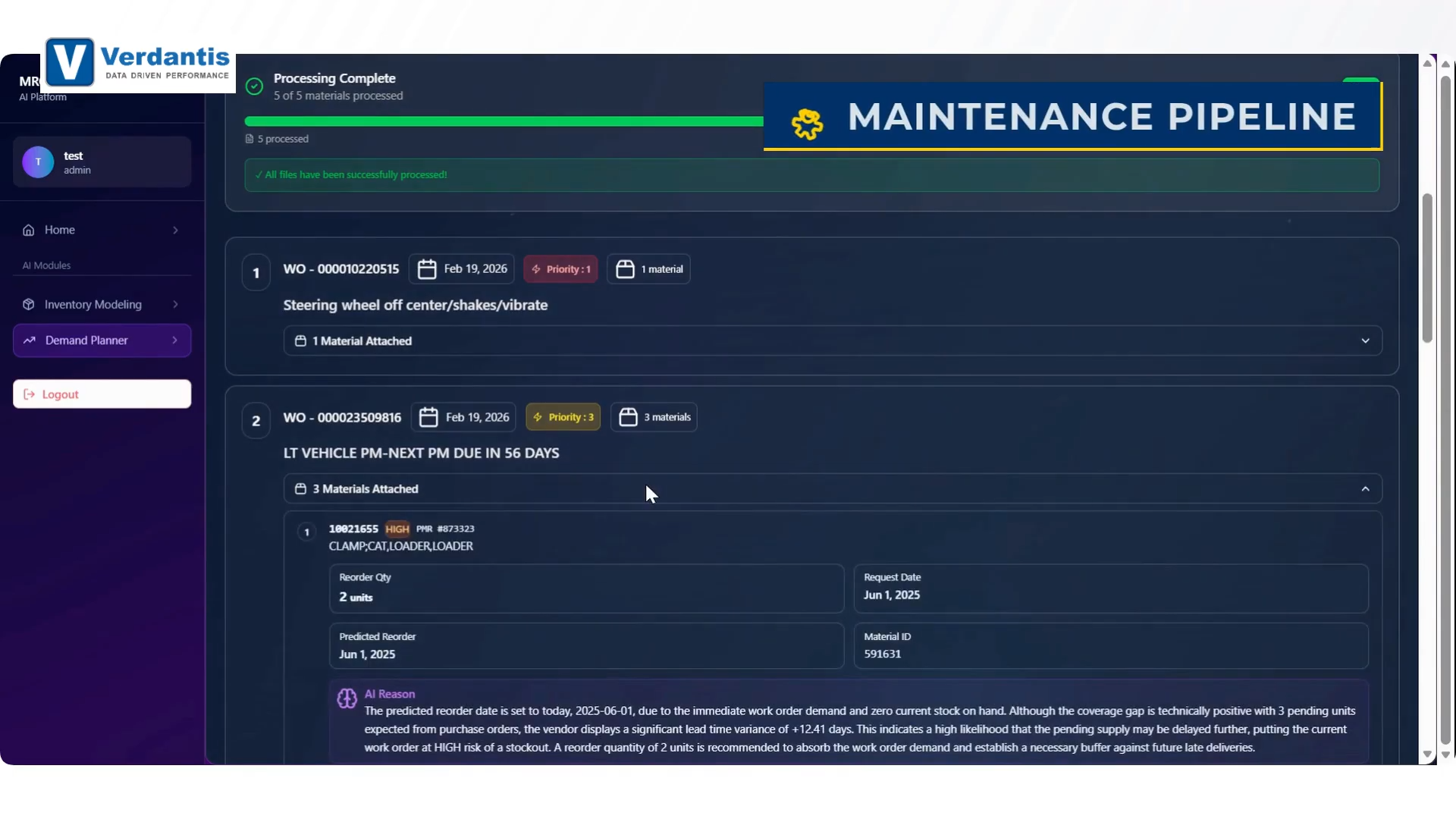This screenshot has width=1456, height=819.
Task: Click the AI Reason heading
Action: [x=390, y=694]
